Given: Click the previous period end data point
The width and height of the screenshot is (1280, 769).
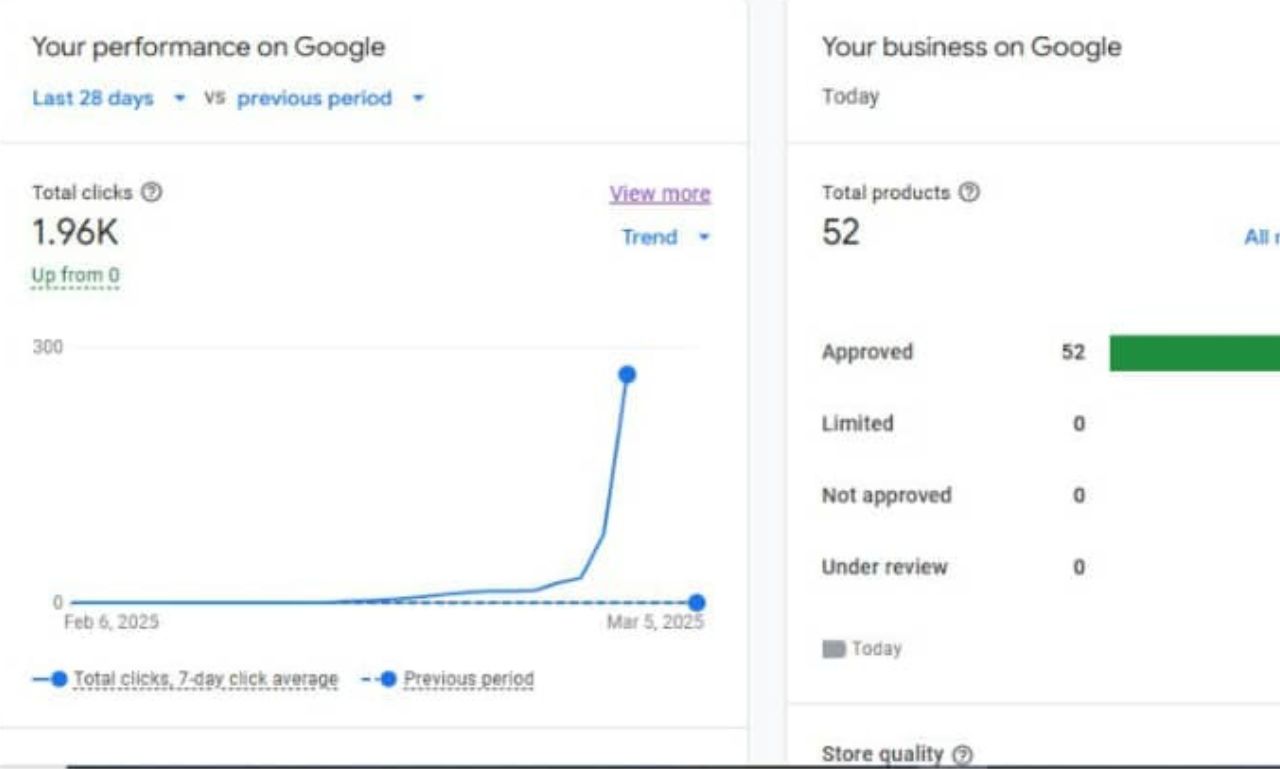Looking at the screenshot, I should (697, 602).
